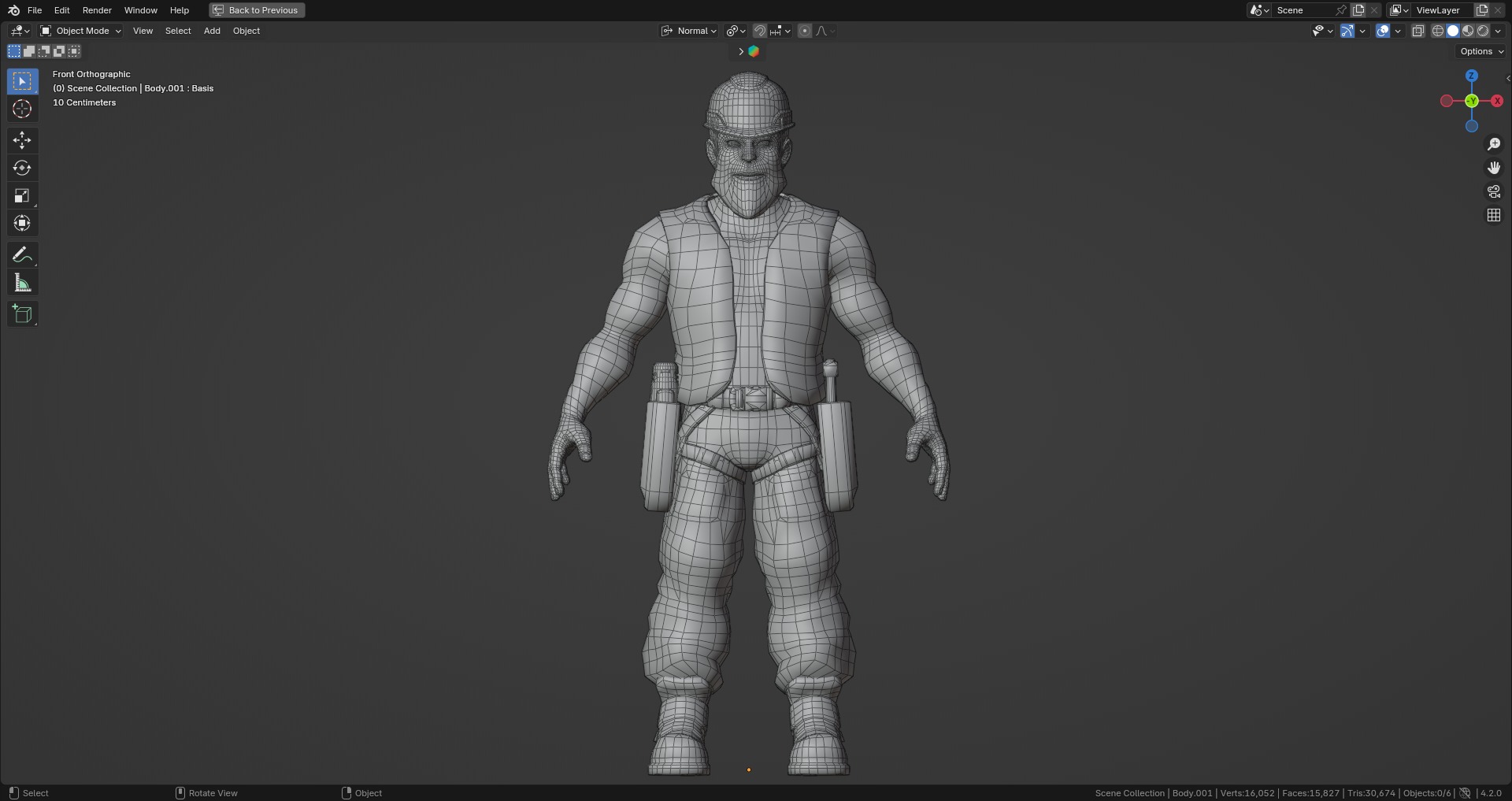Toggle proportional editing button
The width and height of the screenshot is (1512, 801).
[804, 31]
